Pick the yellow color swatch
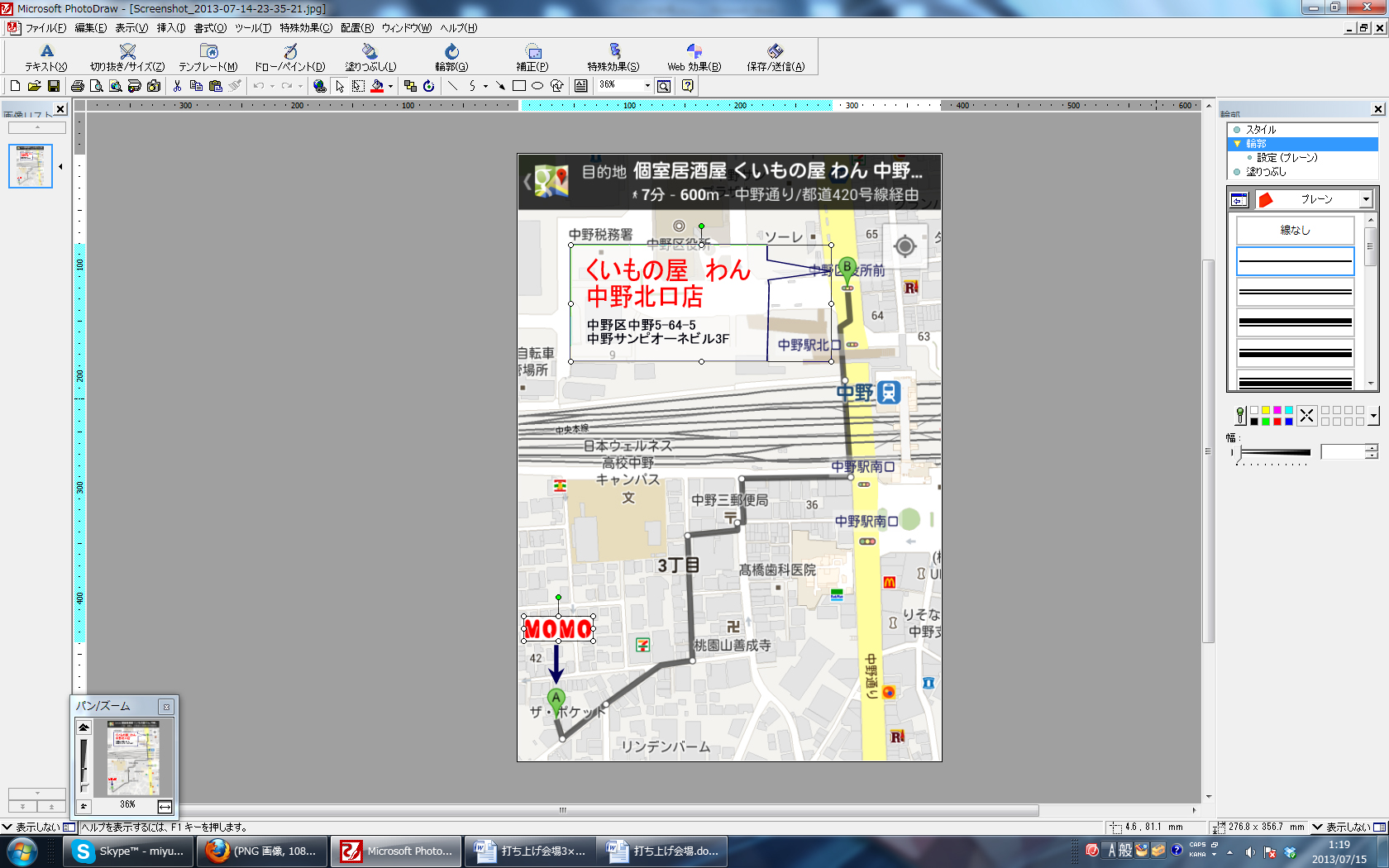The height and width of the screenshot is (868, 1389). click(1266, 410)
